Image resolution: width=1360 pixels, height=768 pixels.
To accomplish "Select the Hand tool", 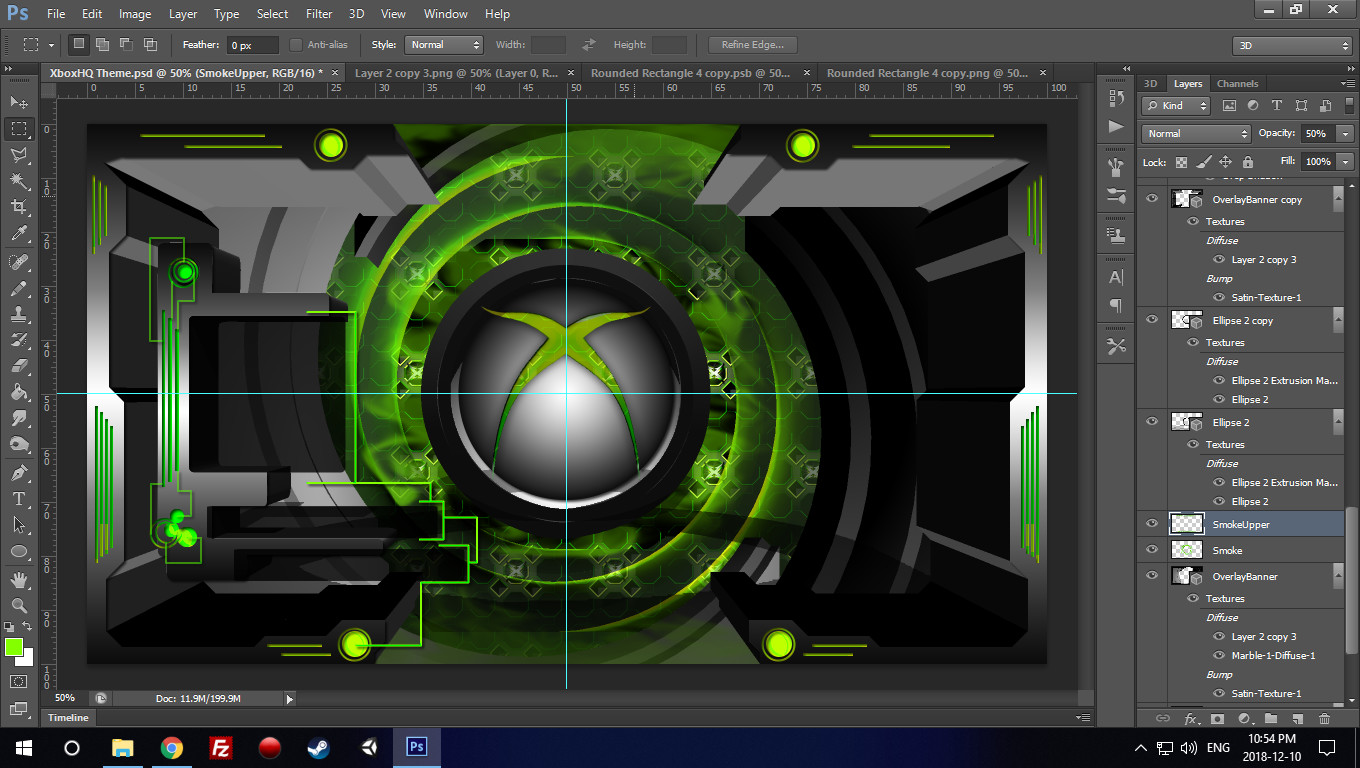I will (19, 579).
